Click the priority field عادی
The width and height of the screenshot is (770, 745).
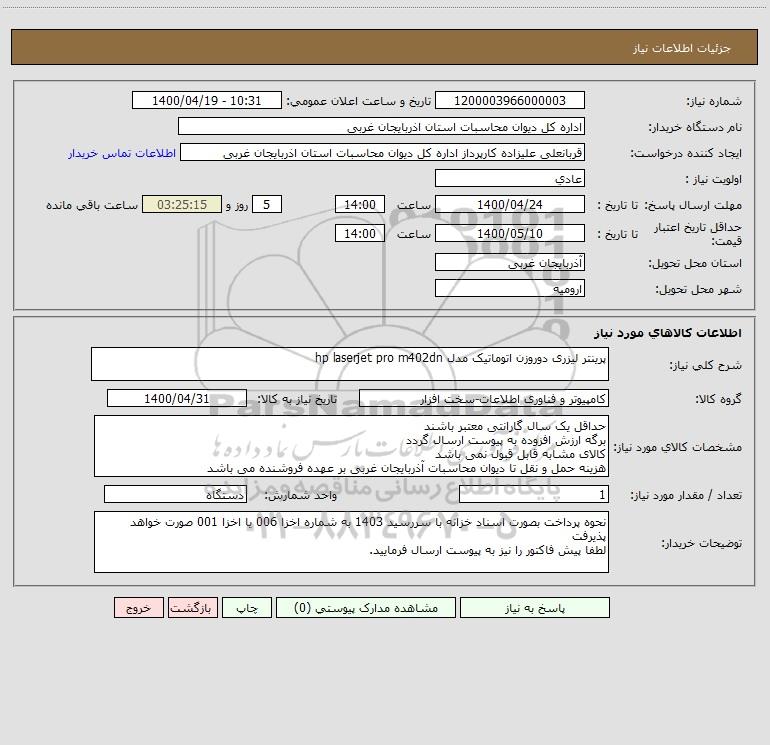510,179
